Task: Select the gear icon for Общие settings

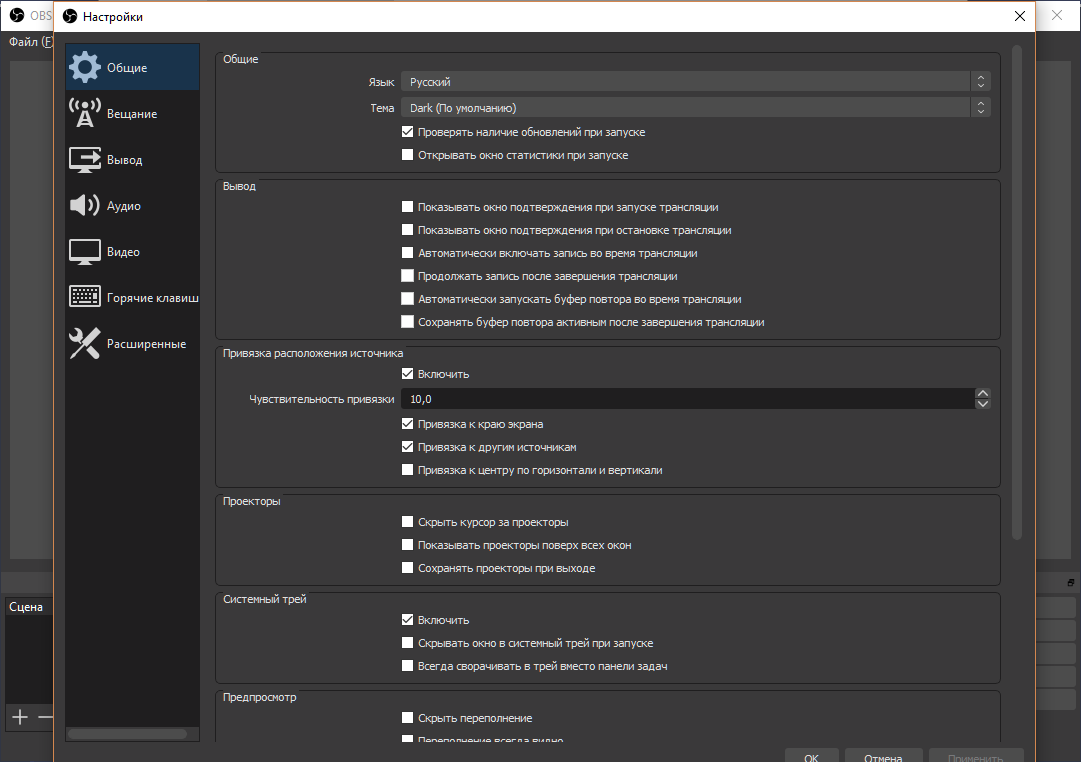Action: 85,67
